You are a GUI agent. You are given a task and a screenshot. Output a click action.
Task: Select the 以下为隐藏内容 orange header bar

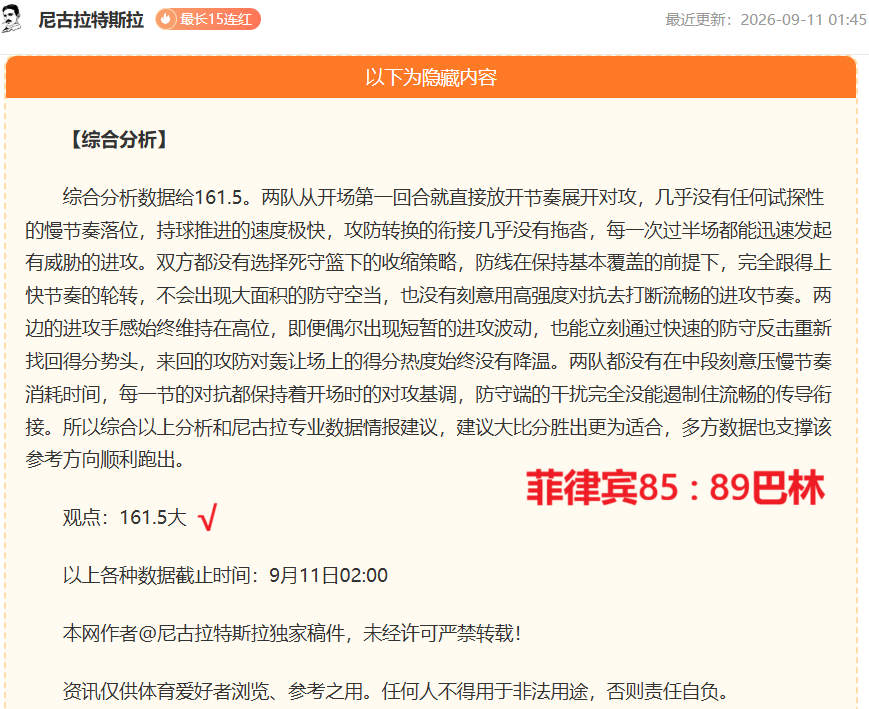pos(431,77)
